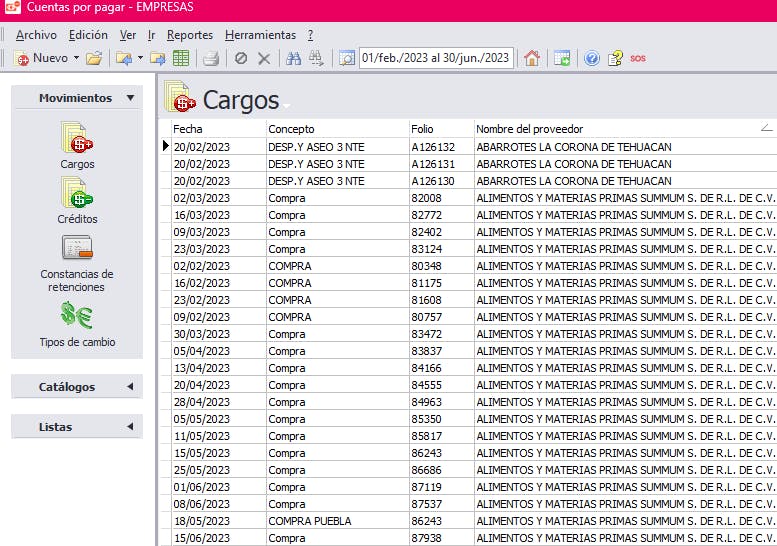Open Tipos de cambio in the sidebar
777x546 pixels.
click(77, 324)
